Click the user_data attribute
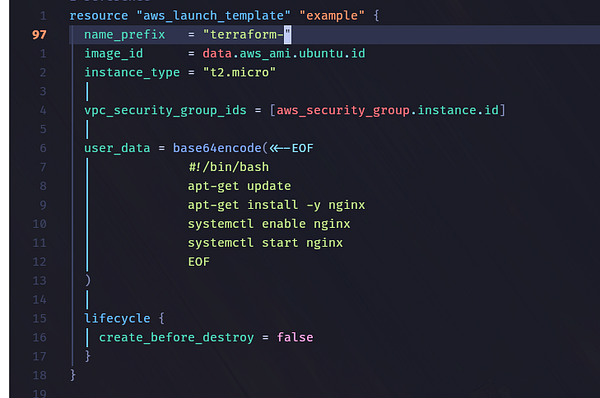600x398 pixels. tap(117, 148)
